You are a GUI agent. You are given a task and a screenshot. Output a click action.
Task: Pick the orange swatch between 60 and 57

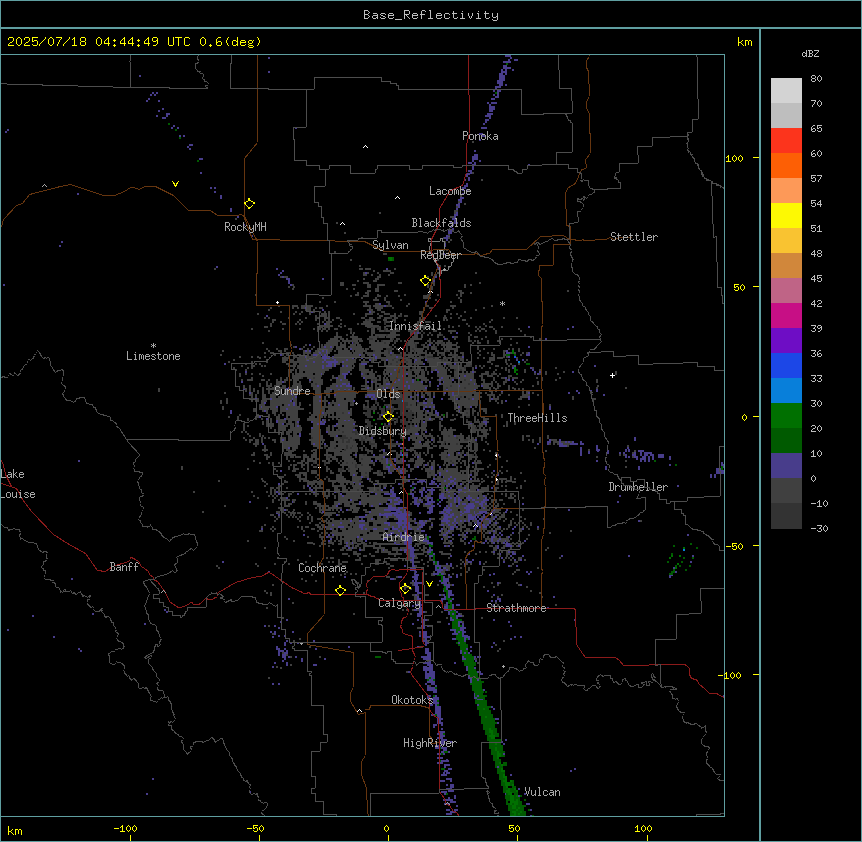[x=786, y=165]
